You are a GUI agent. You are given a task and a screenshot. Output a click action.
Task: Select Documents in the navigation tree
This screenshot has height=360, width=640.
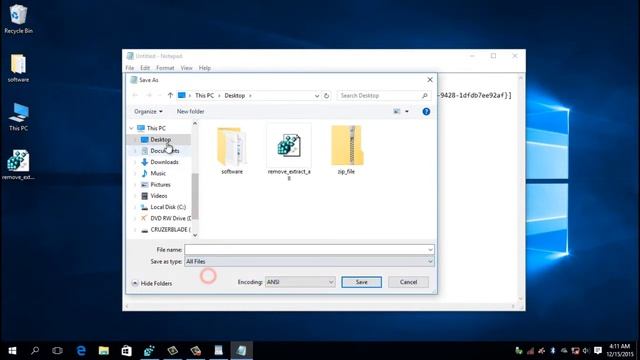click(164, 151)
